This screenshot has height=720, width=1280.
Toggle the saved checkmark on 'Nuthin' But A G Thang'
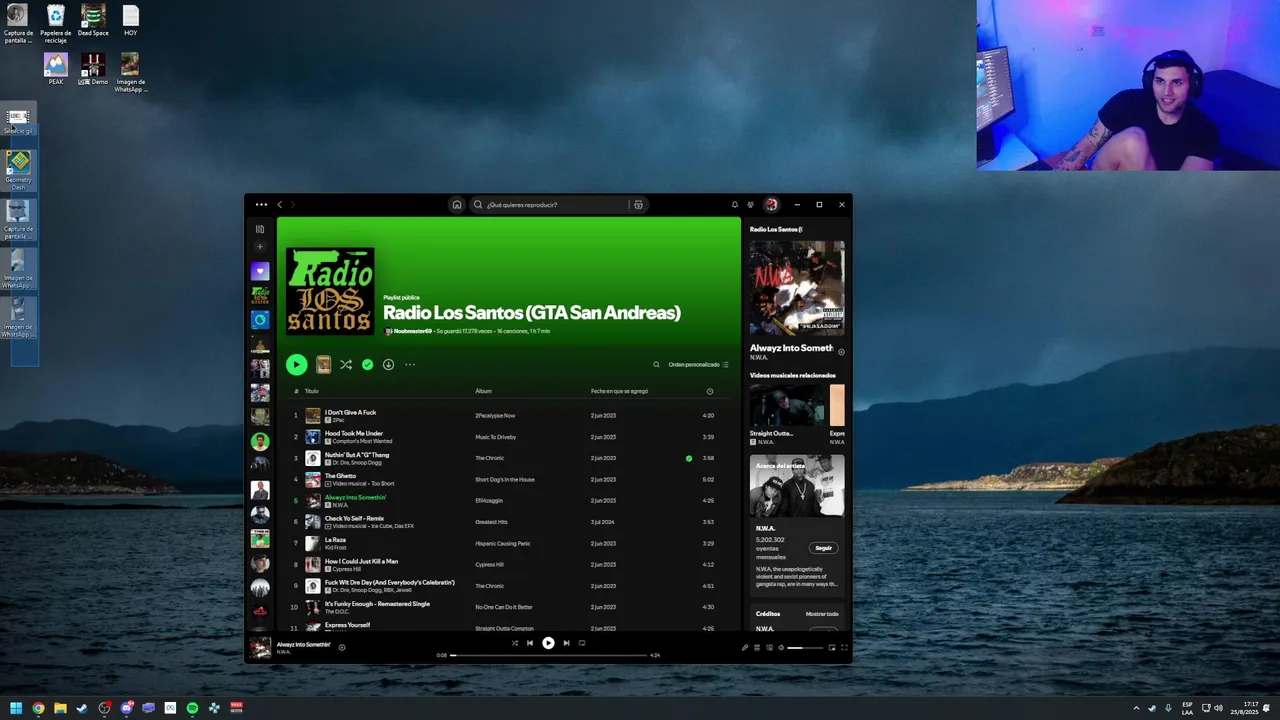(x=689, y=458)
